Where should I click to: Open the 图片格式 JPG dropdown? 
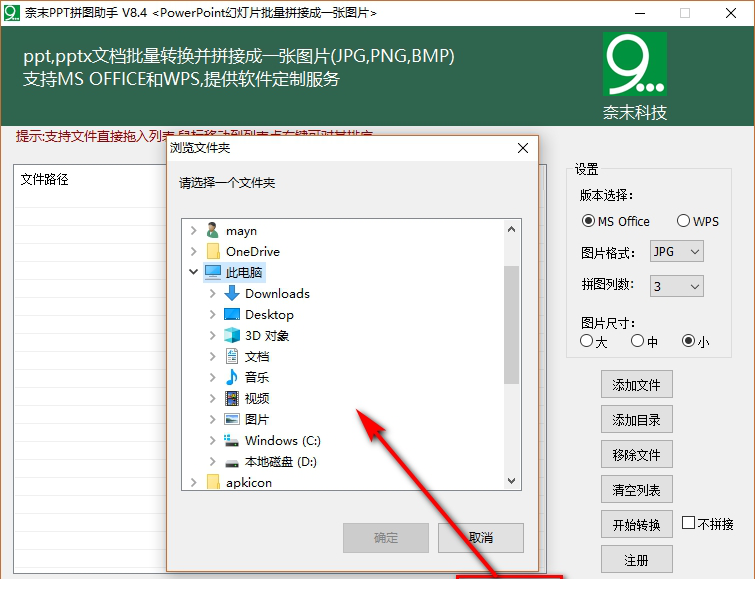tap(677, 251)
